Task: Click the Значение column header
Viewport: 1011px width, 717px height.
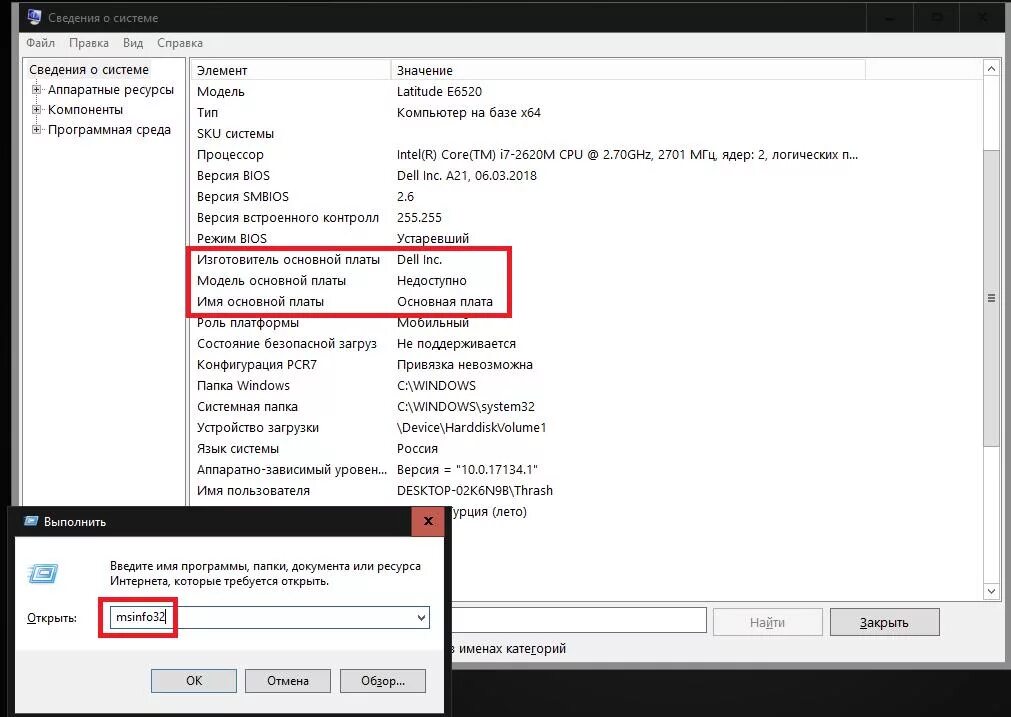Action: (628, 70)
